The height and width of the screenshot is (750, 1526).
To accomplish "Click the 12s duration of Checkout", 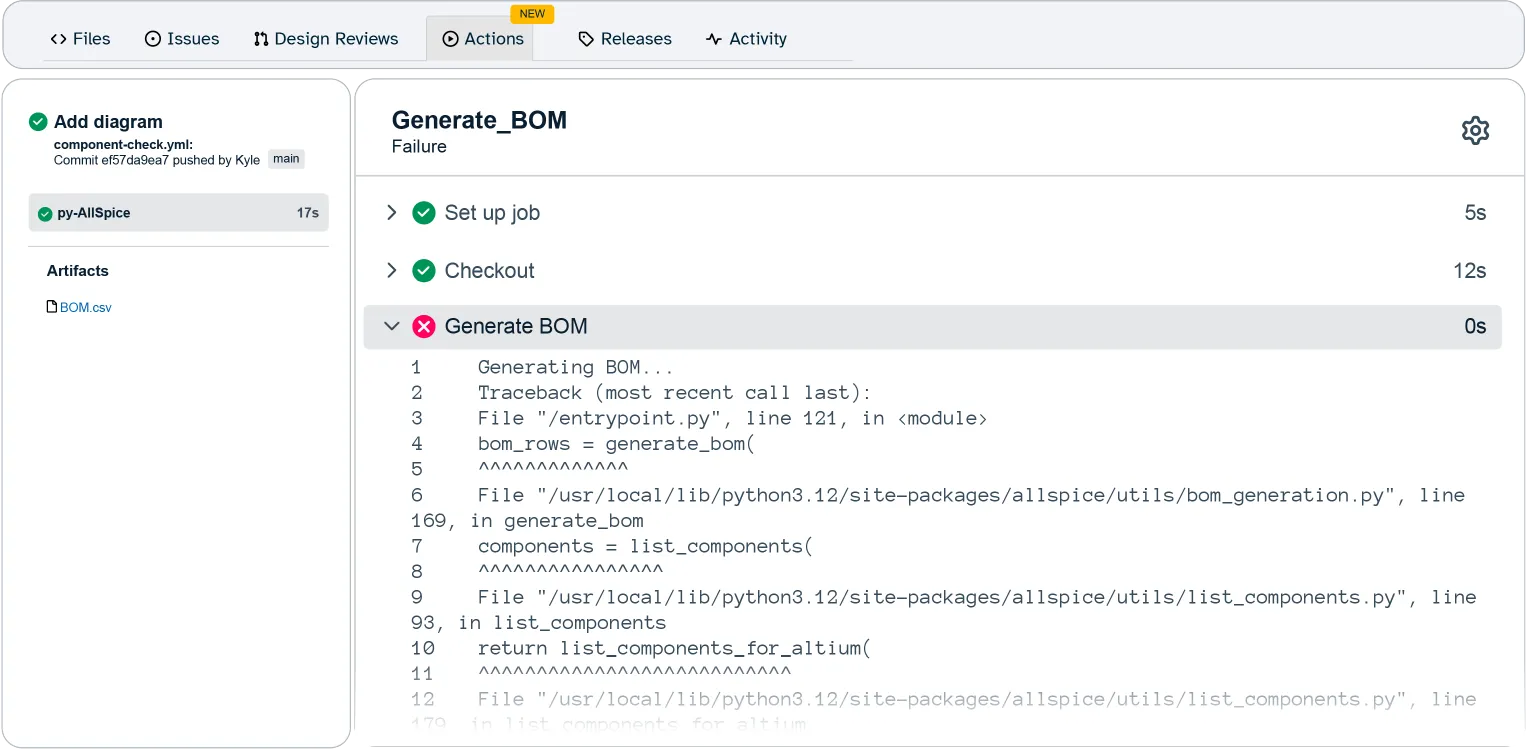I will (1470, 271).
